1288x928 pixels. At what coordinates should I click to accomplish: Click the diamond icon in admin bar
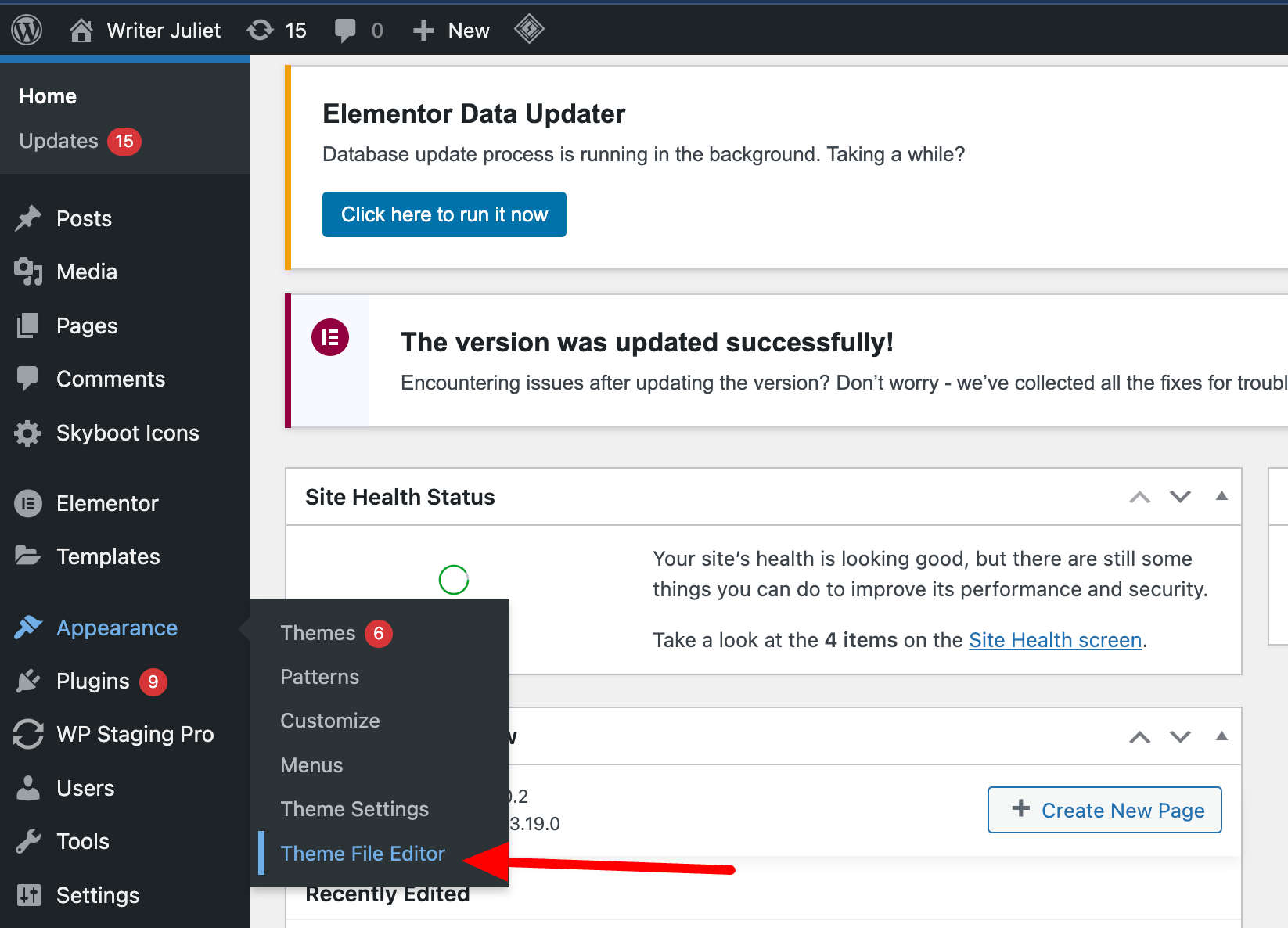[x=529, y=30]
